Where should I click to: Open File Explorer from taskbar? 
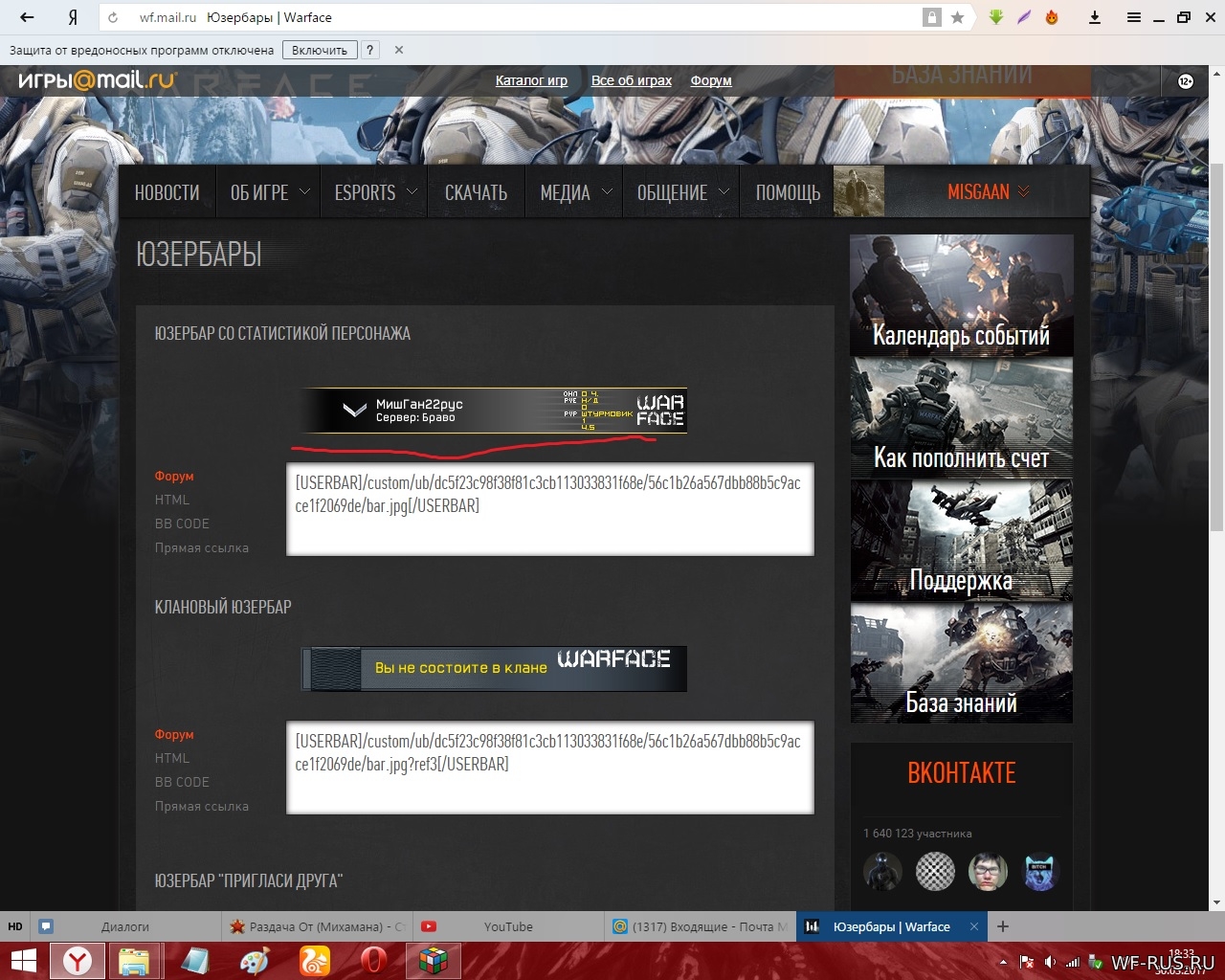135,961
